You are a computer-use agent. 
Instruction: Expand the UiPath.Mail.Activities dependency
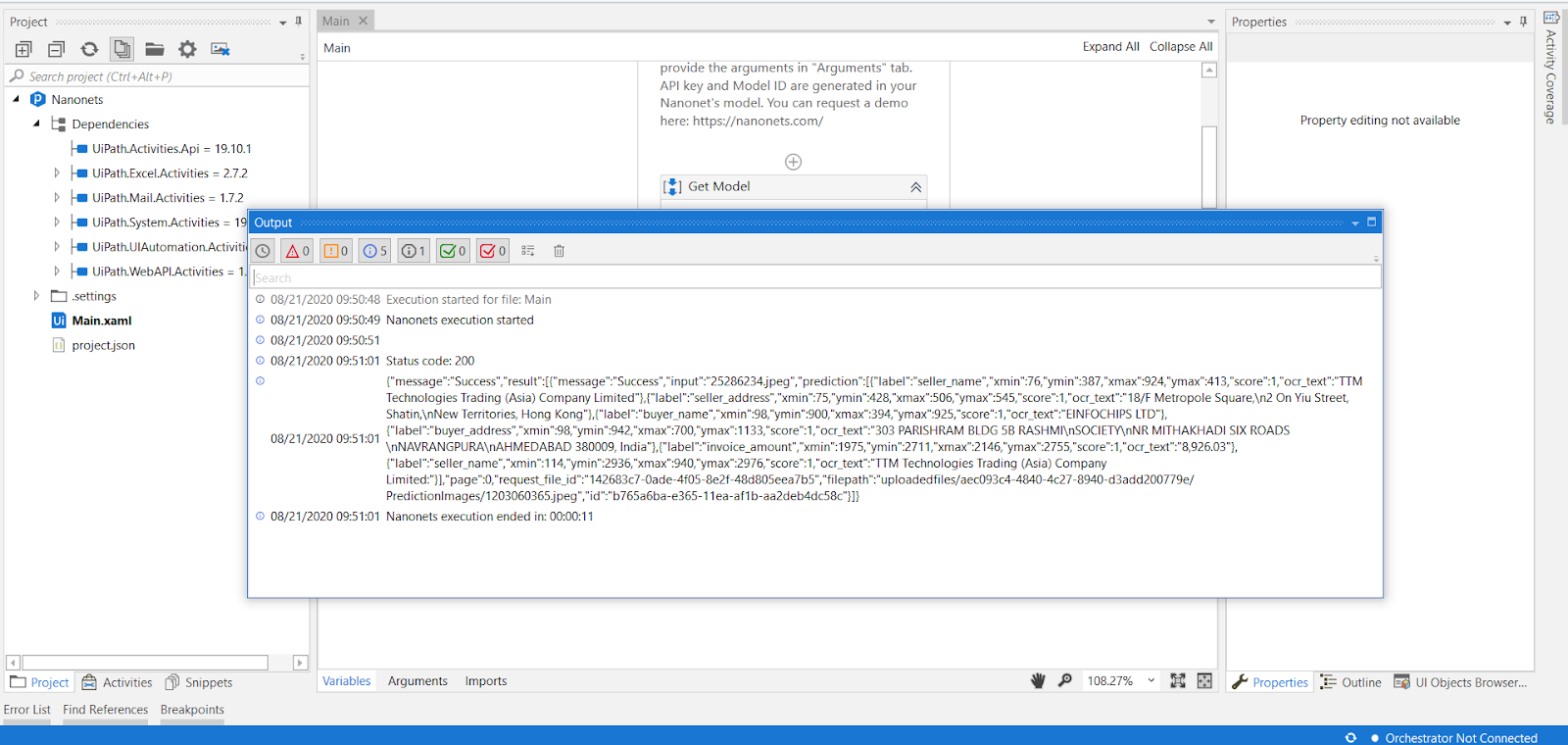tap(57, 197)
